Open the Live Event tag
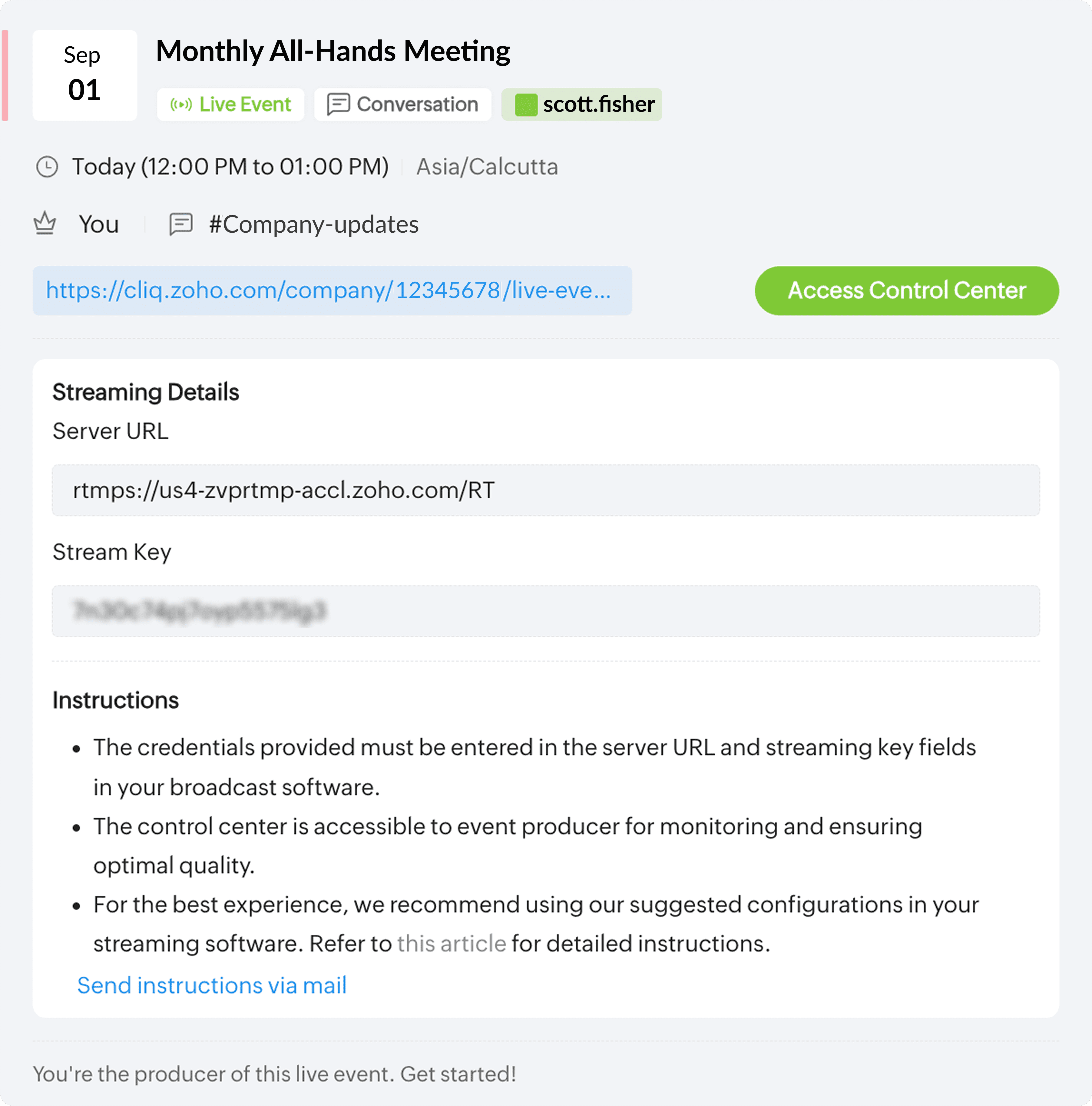This screenshot has height=1106, width=1092. [x=231, y=105]
